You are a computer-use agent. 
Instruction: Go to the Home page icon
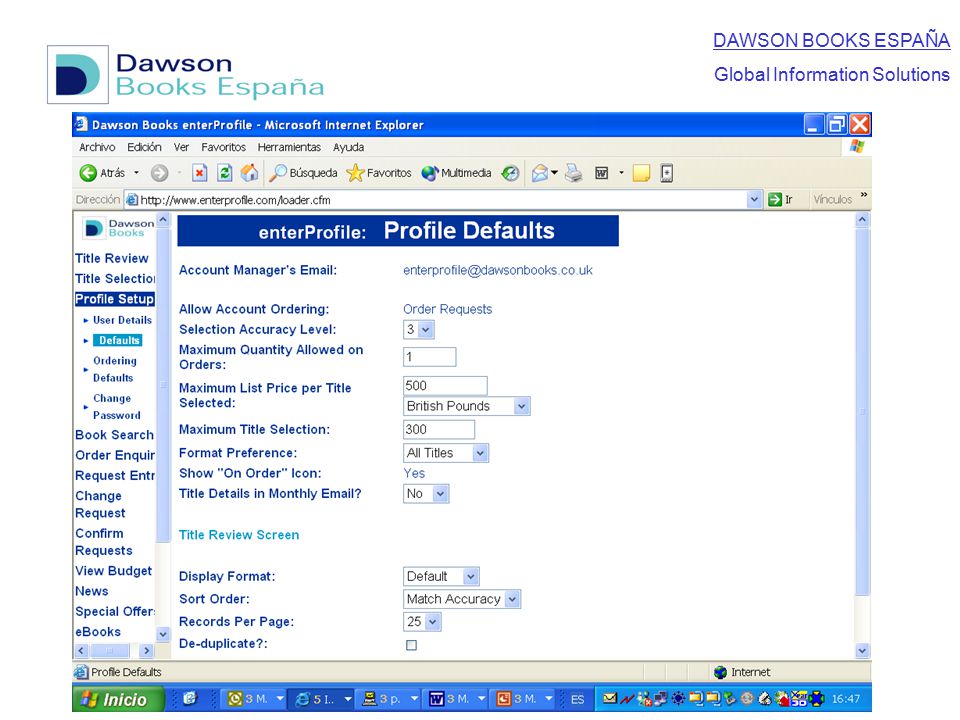(249, 173)
